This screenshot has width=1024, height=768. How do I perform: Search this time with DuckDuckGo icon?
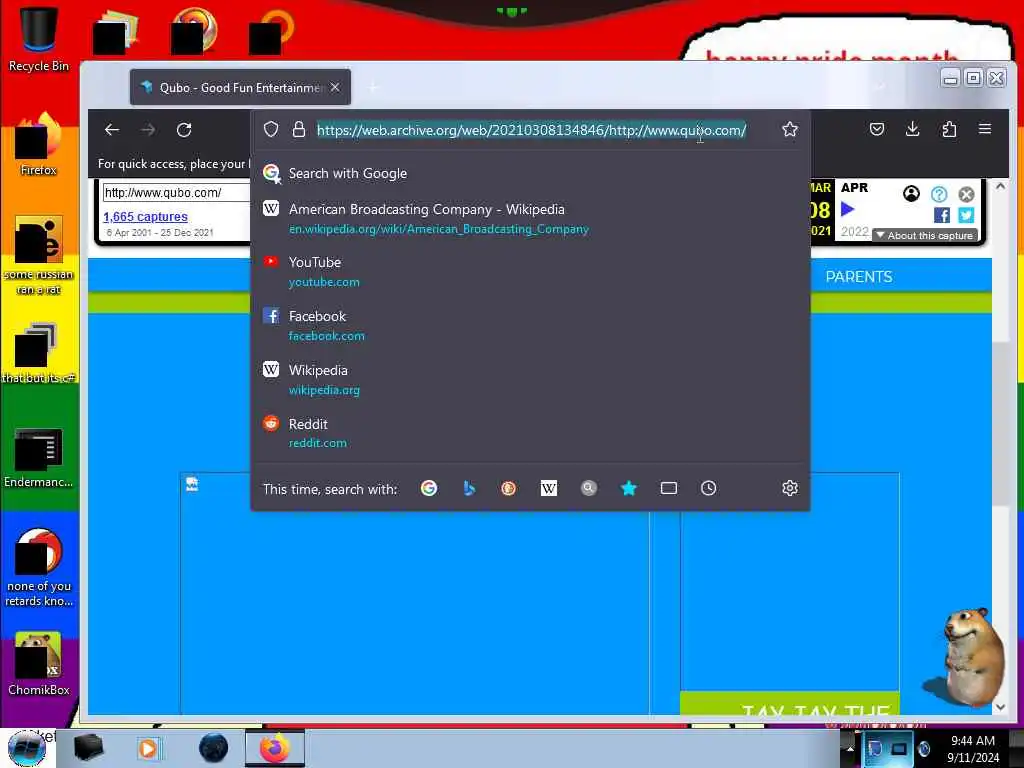508,488
